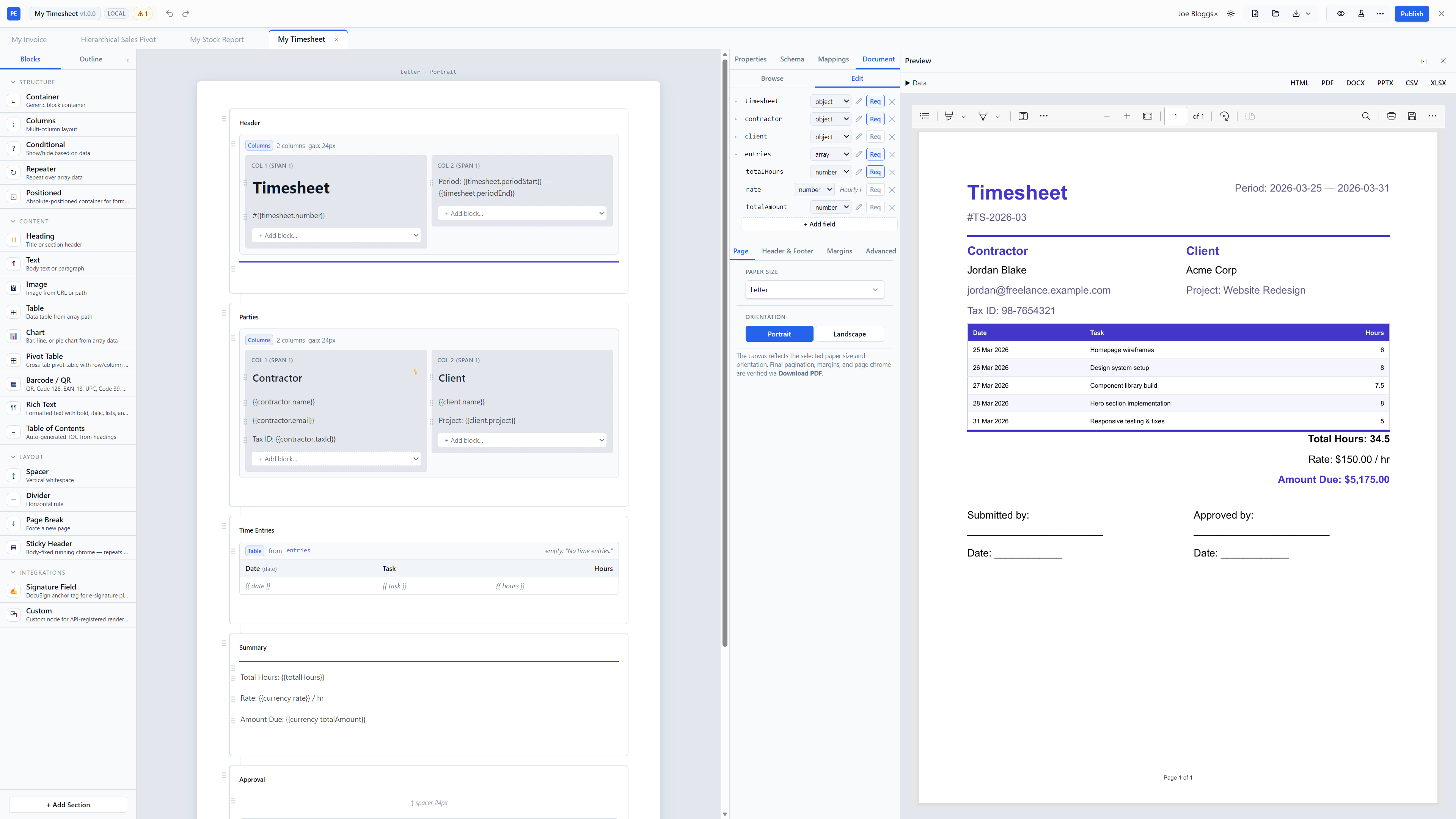Expand the Data section in the Preview panel
This screenshot has width=1456, height=819.
(916, 83)
